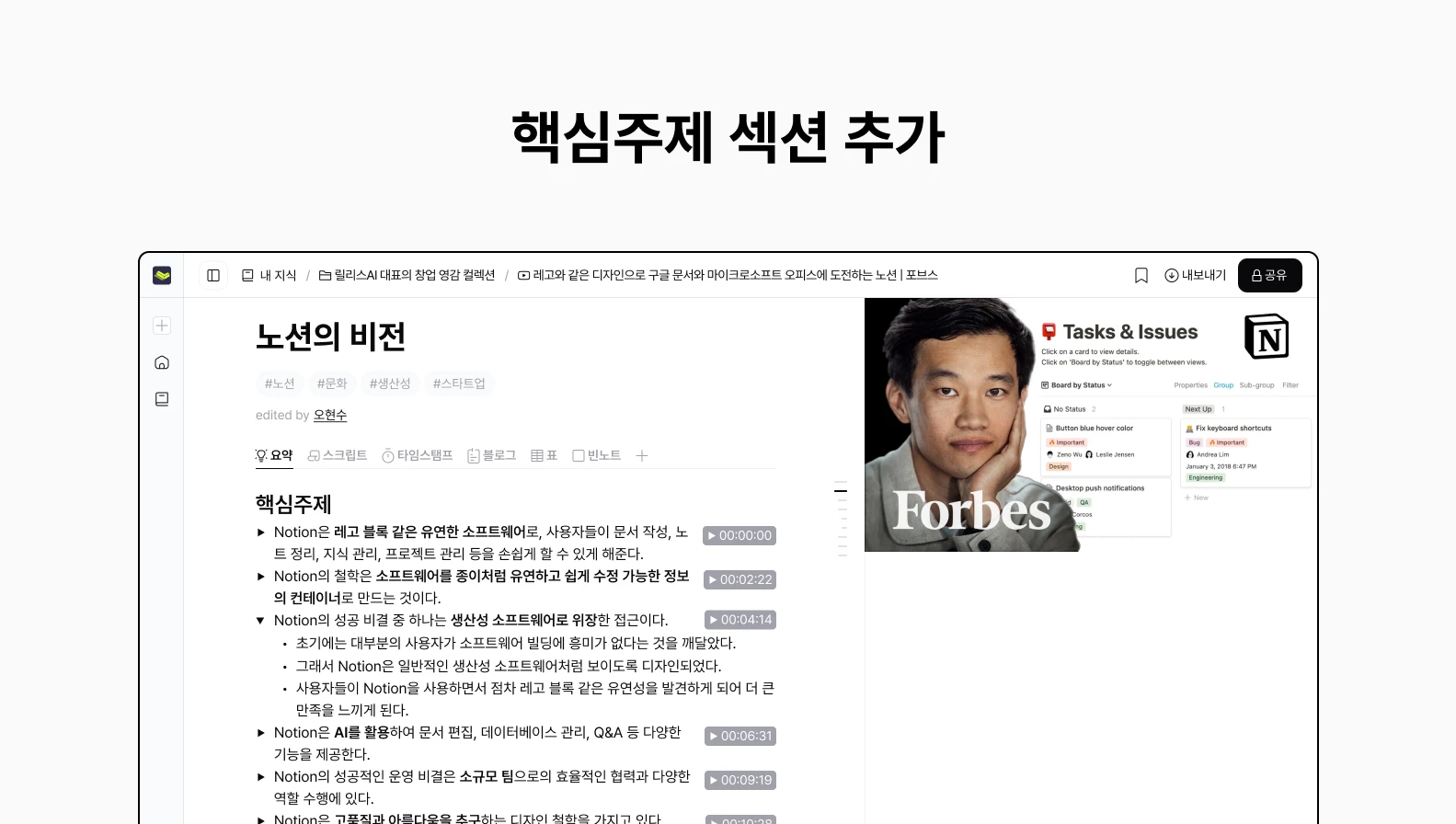Open 내 지식 breadcrumb
Screen dimensions: 1456x824
269,275
